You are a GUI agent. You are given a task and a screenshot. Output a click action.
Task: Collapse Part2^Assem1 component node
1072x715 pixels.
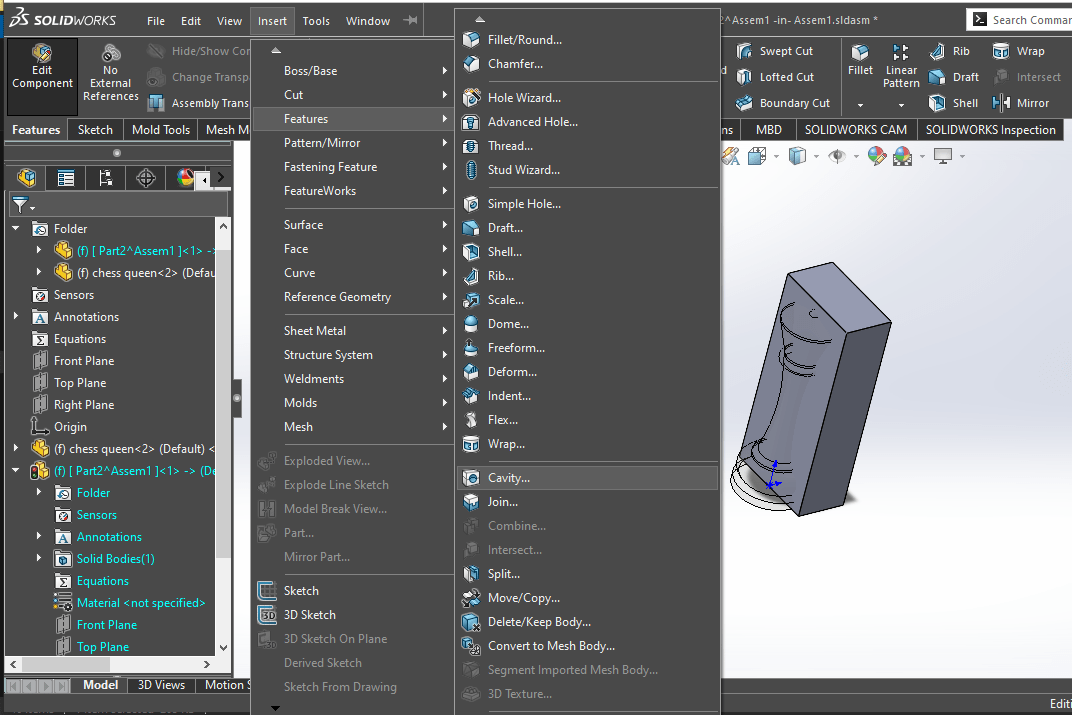pyautogui.click(x=16, y=470)
